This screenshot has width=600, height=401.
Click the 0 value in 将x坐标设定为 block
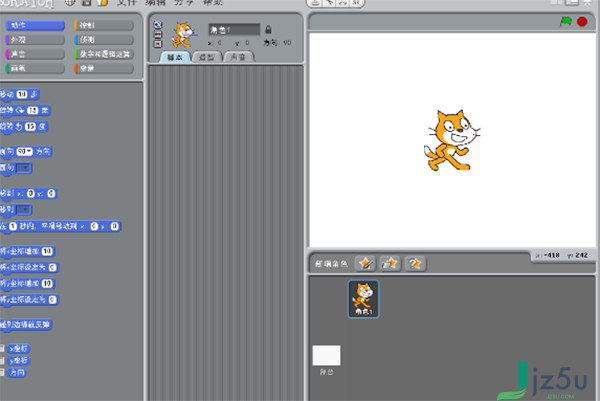click(52, 267)
